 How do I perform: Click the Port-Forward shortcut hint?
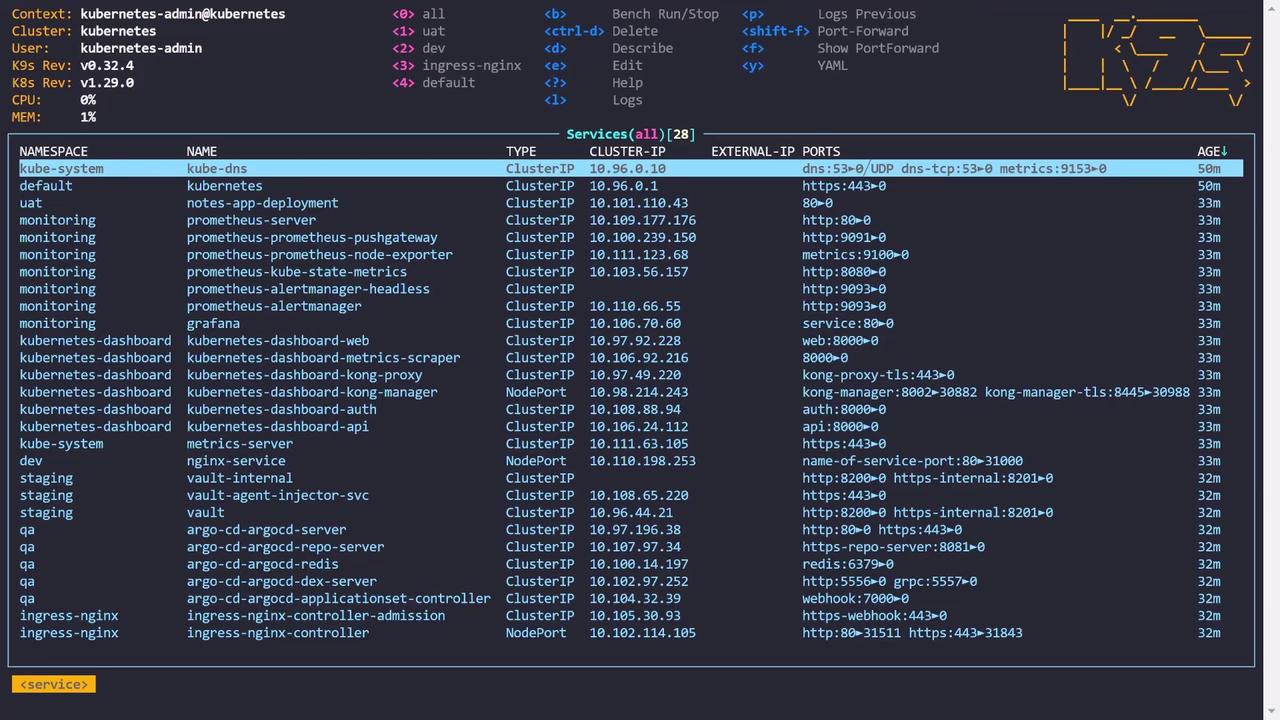pyautogui.click(x=862, y=31)
